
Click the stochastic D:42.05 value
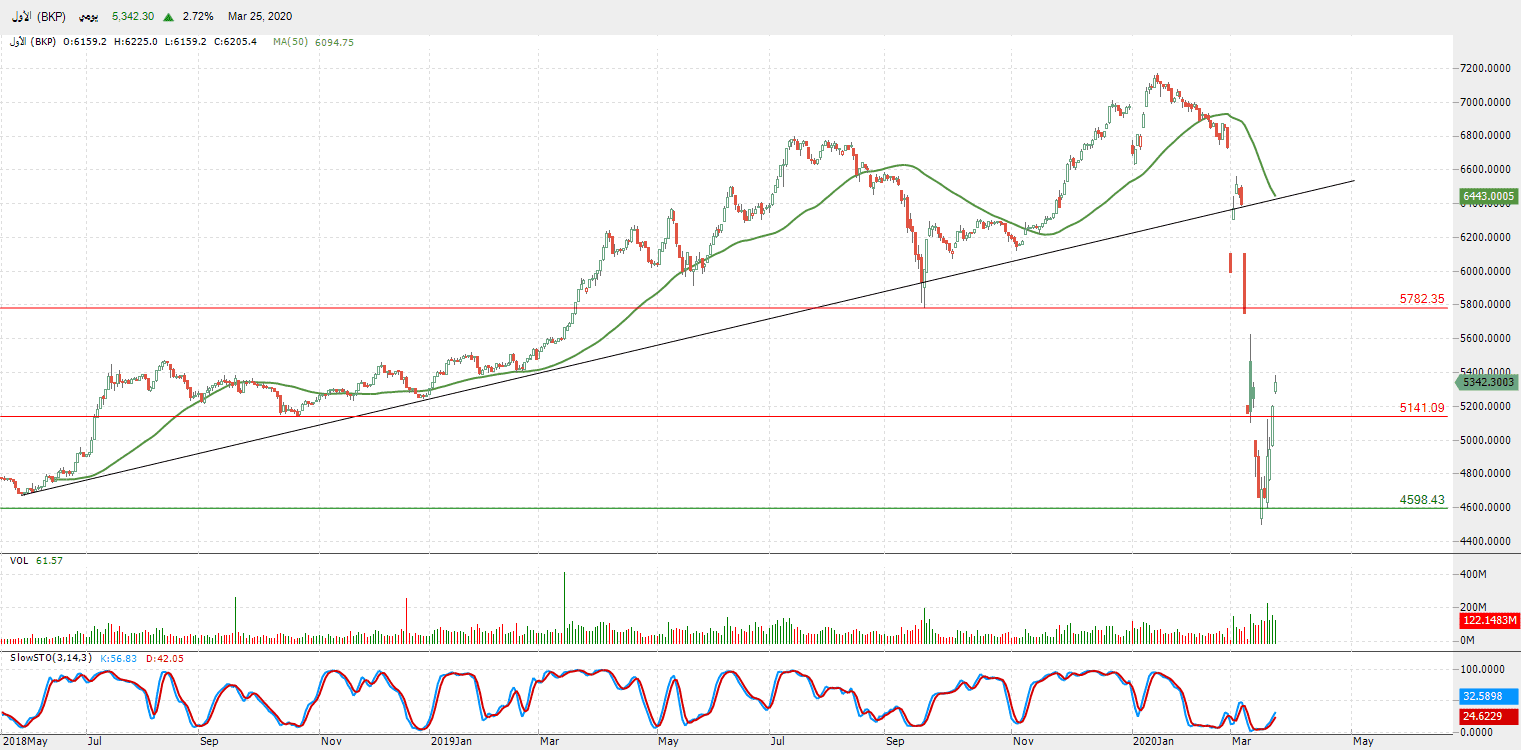click(165, 658)
